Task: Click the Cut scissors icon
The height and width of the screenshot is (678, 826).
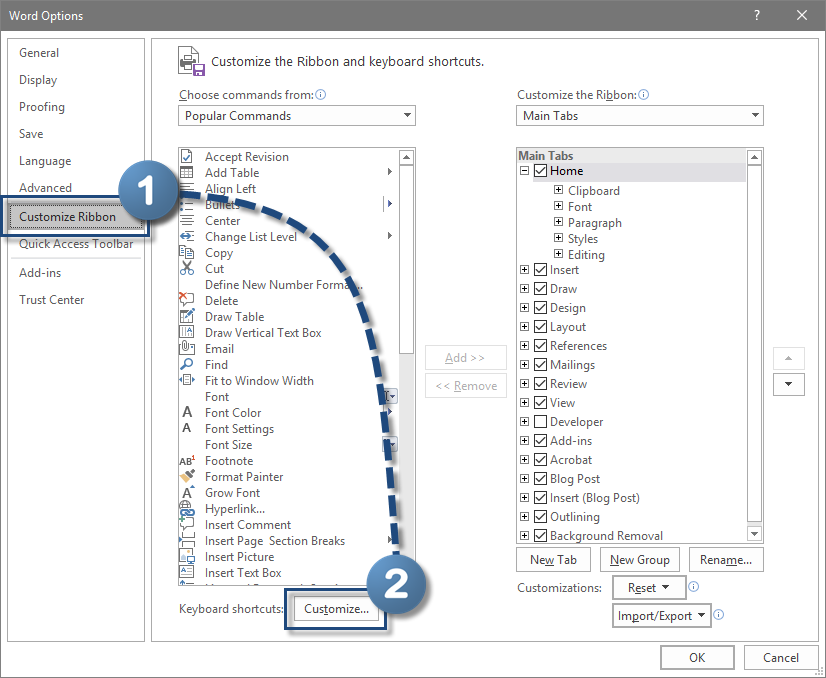Action: coord(186,269)
